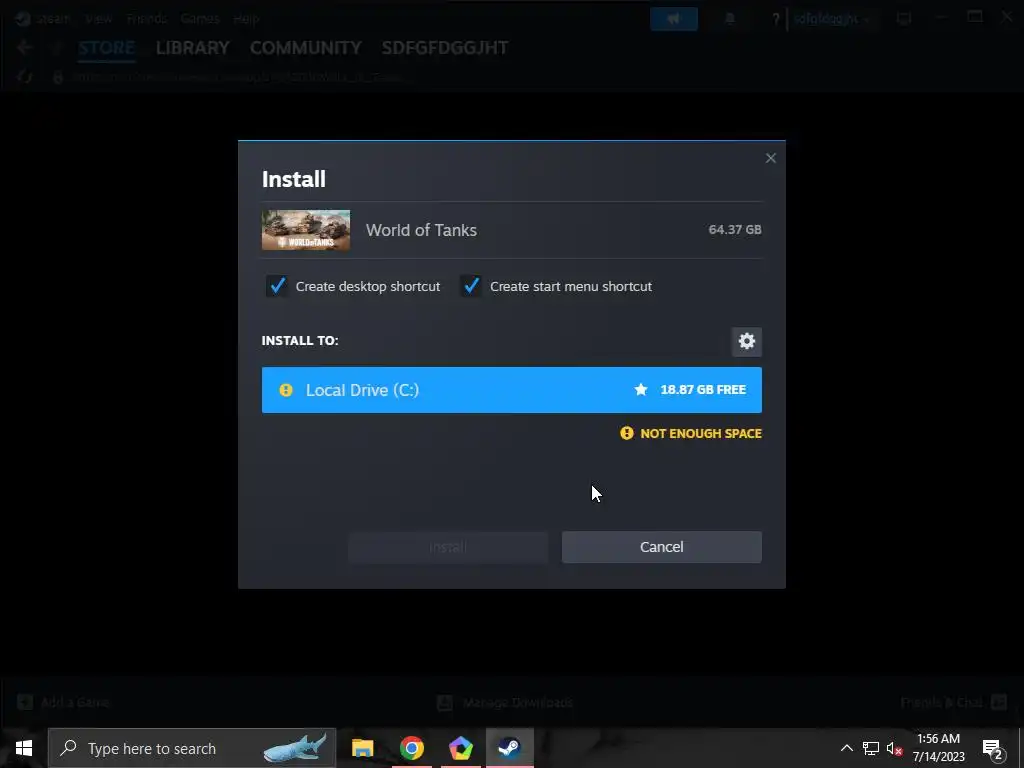The height and width of the screenshot is (768, 1024).
Task: Open Steam notifications bell
Action: 730,19
